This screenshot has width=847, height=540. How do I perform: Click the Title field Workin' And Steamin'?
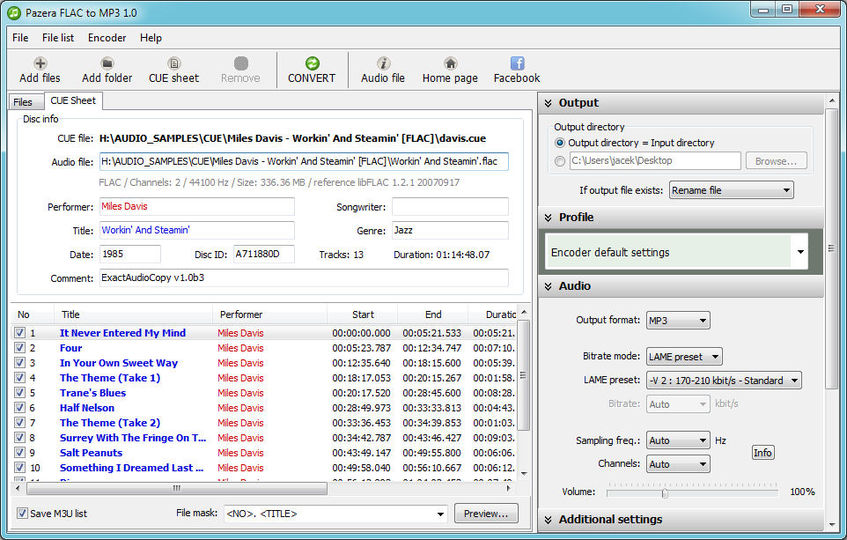197,230
